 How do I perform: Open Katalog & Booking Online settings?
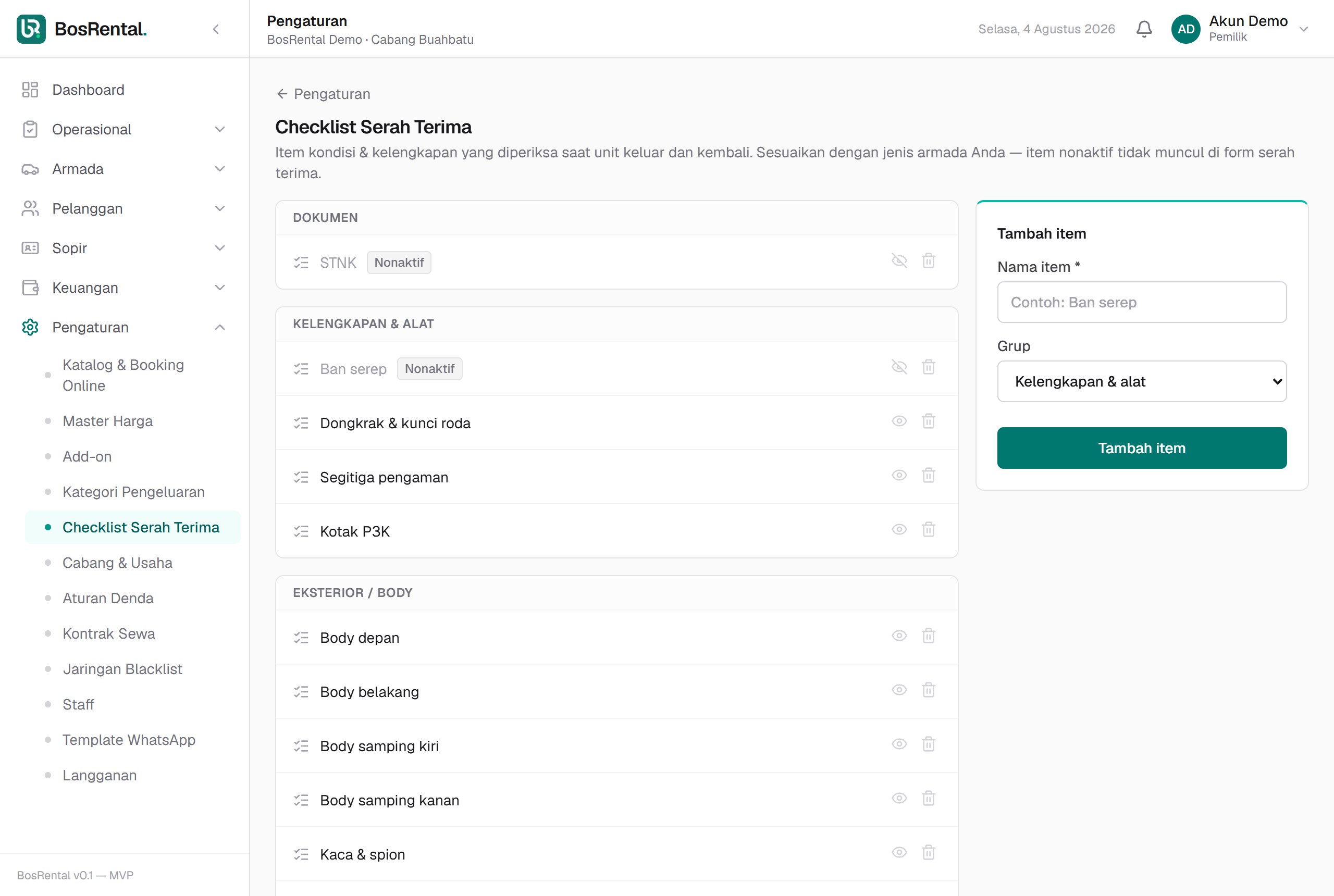click(132, 376)
